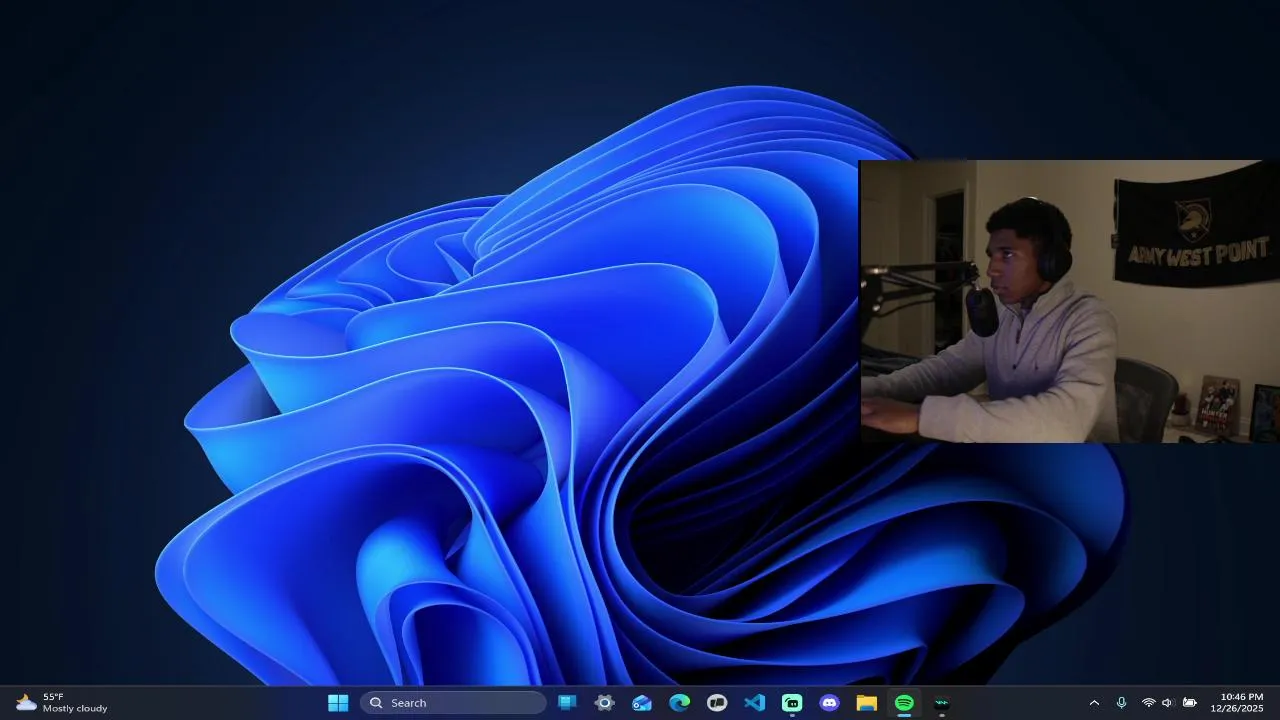This screenshot has height=720, width=1280.
Task: Launch Outlook from the taskbar
Action: click(x=642, y=703)
